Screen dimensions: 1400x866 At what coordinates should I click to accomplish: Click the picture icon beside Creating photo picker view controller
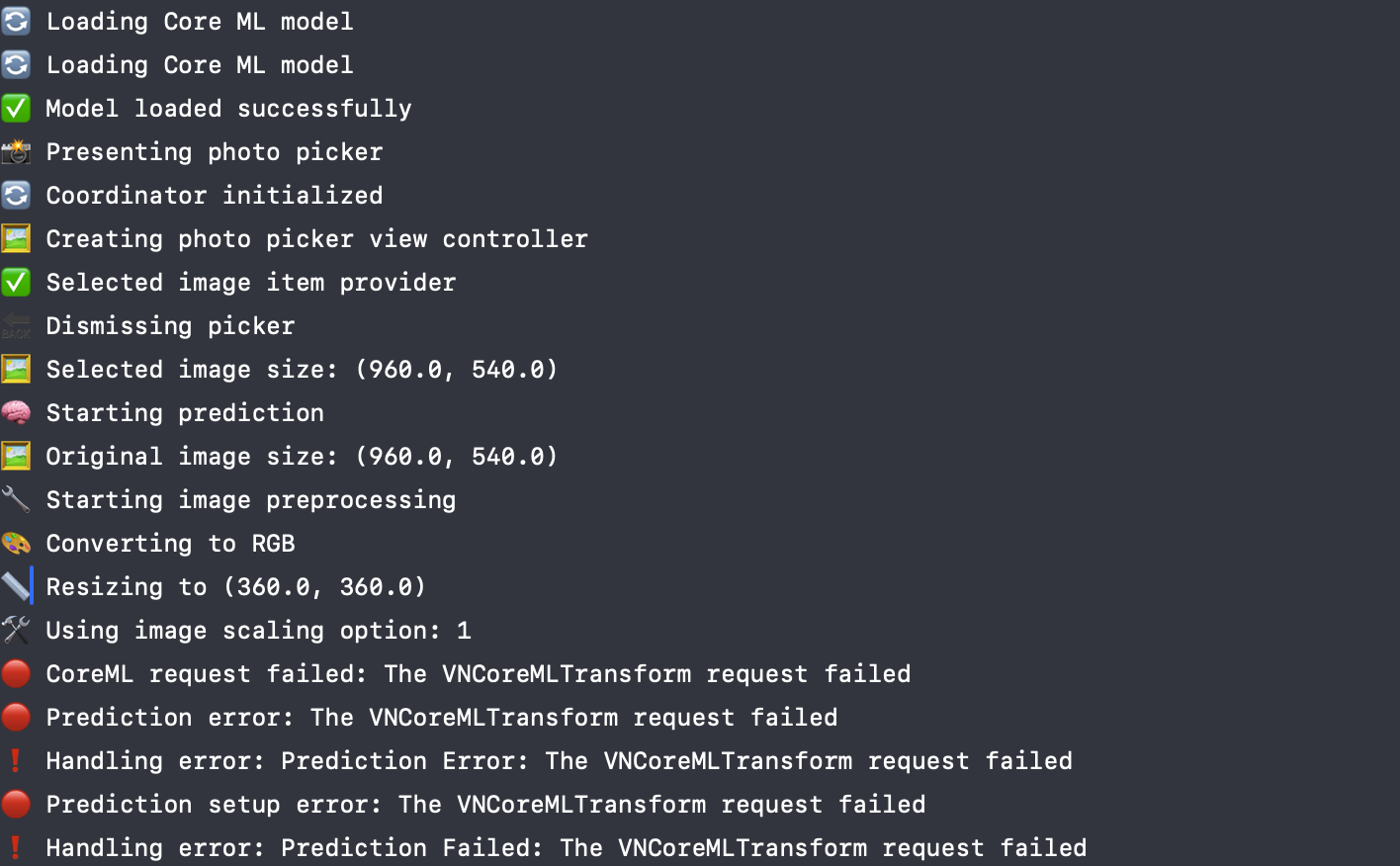(16, 238)
